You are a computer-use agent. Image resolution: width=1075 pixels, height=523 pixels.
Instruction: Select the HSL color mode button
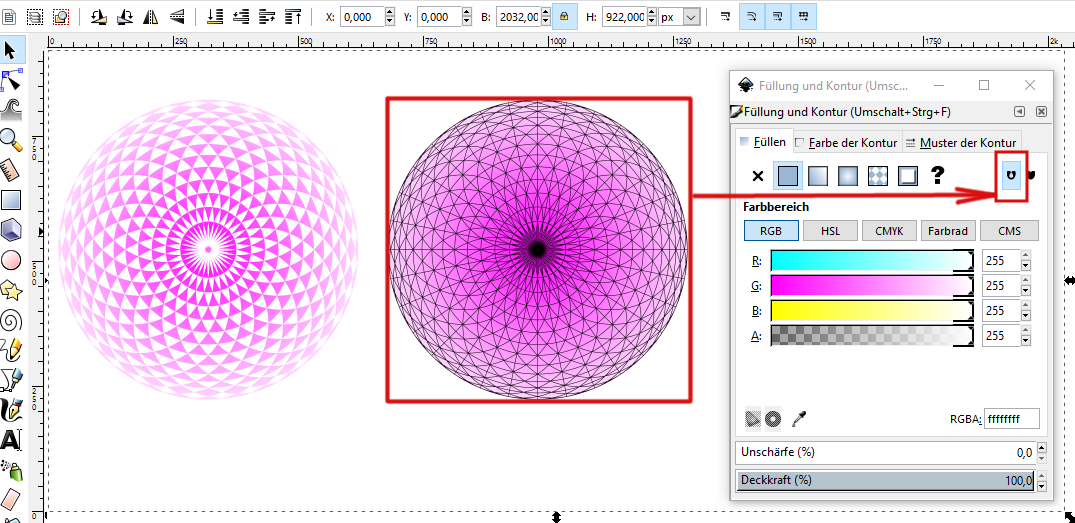pos(830,231)
